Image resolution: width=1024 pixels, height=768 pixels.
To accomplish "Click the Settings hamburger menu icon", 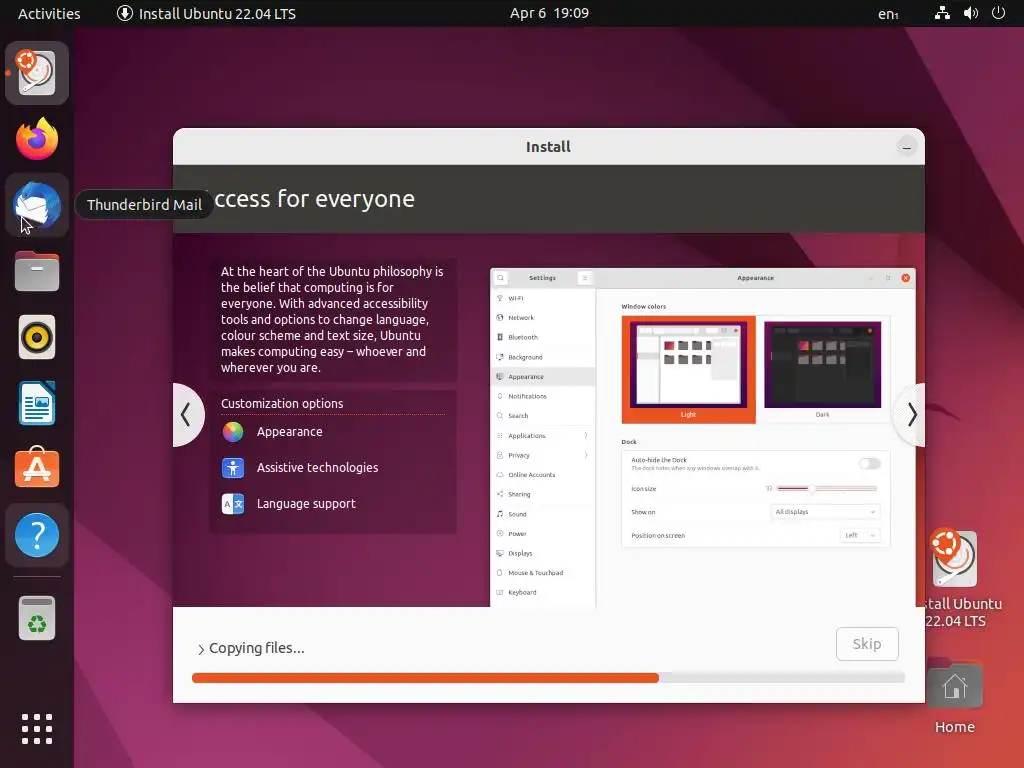I will [x=584, y=278].
